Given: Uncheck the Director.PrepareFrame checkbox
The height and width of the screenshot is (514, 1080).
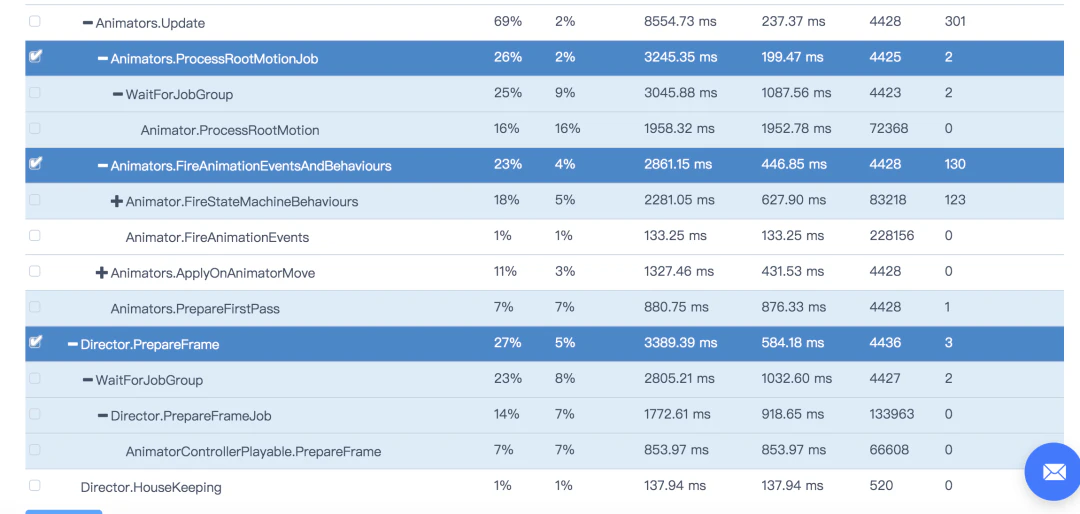Looking at the screenshot, I should point(34,342).
